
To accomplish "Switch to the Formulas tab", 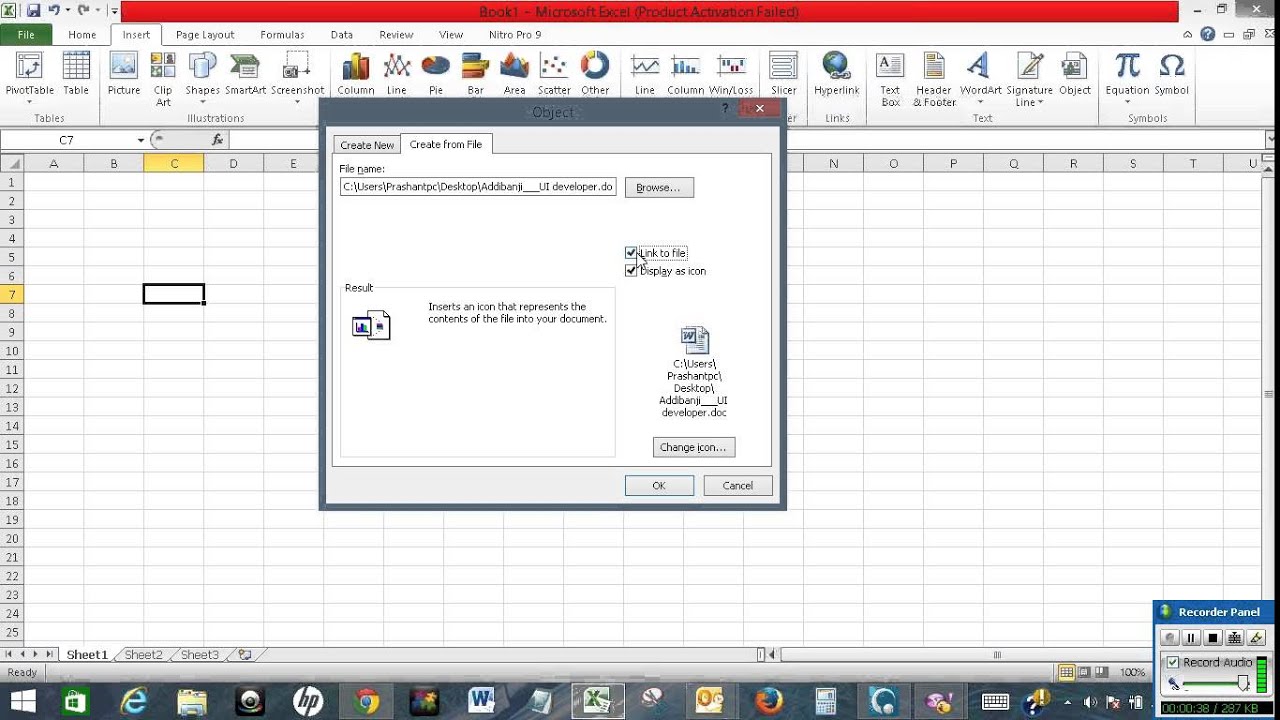I will tap(282, 34).
